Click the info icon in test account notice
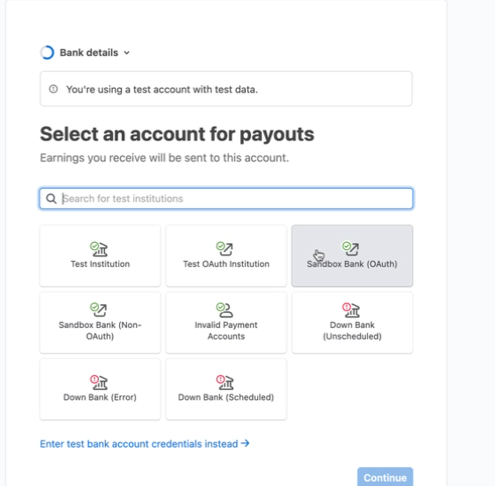Image resolution: width=495 pixels, height=486 pixels. click(x=53, y=89)
